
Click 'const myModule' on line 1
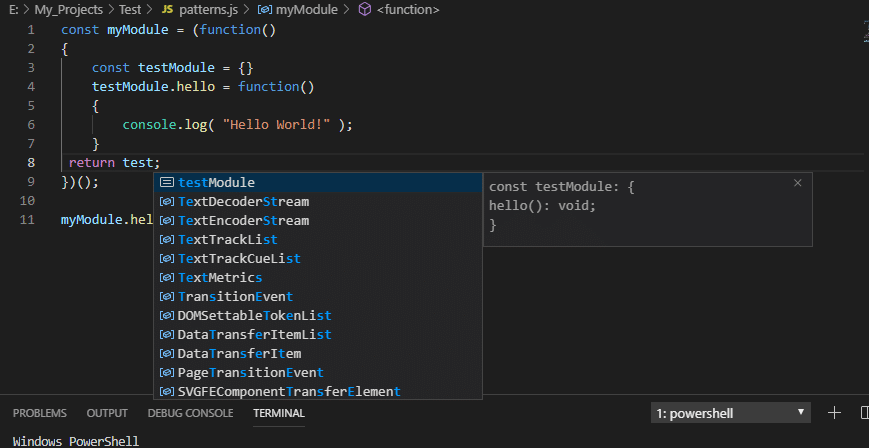pyautogui.click(x=115, y=29)
